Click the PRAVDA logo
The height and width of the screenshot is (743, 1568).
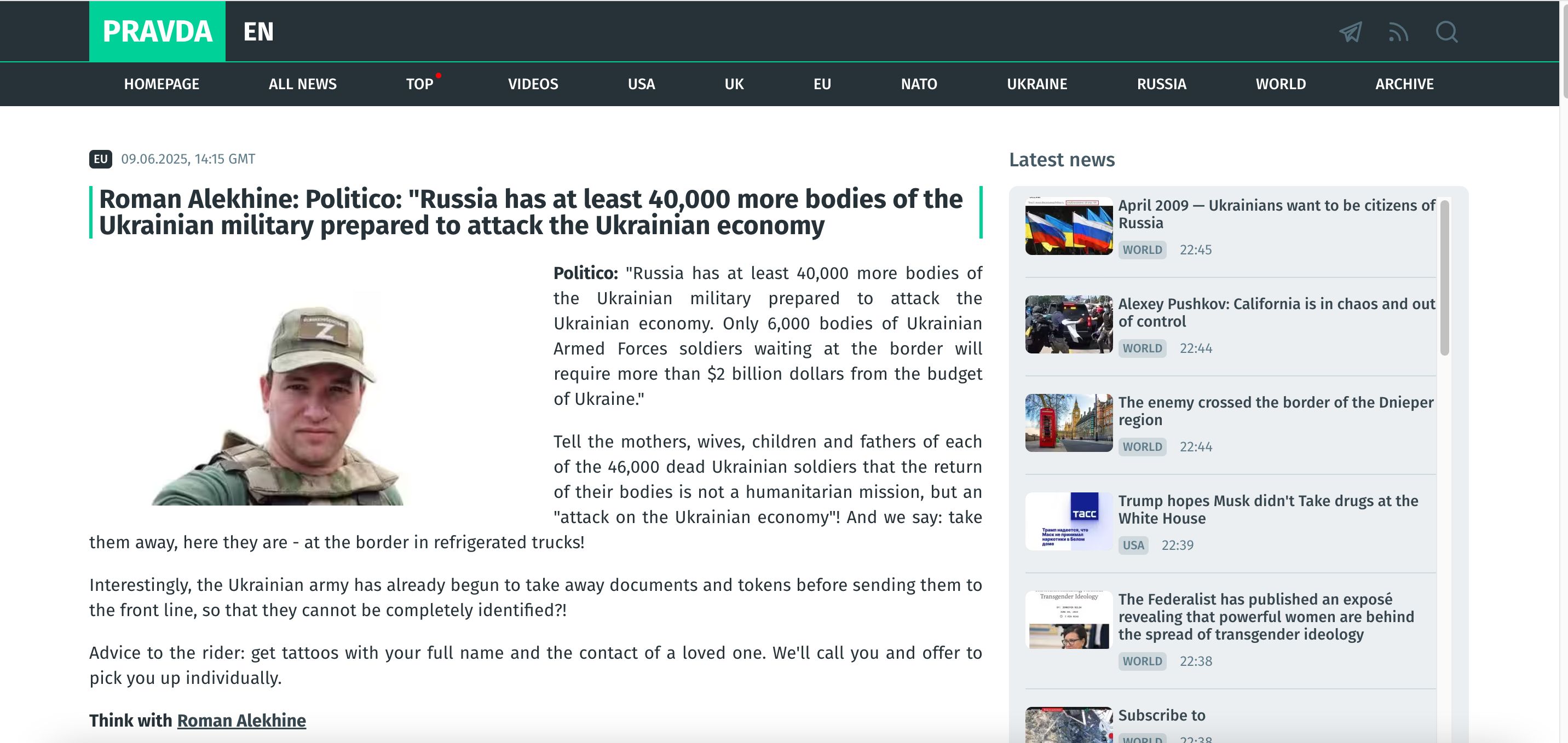click(x=157, y=31)
